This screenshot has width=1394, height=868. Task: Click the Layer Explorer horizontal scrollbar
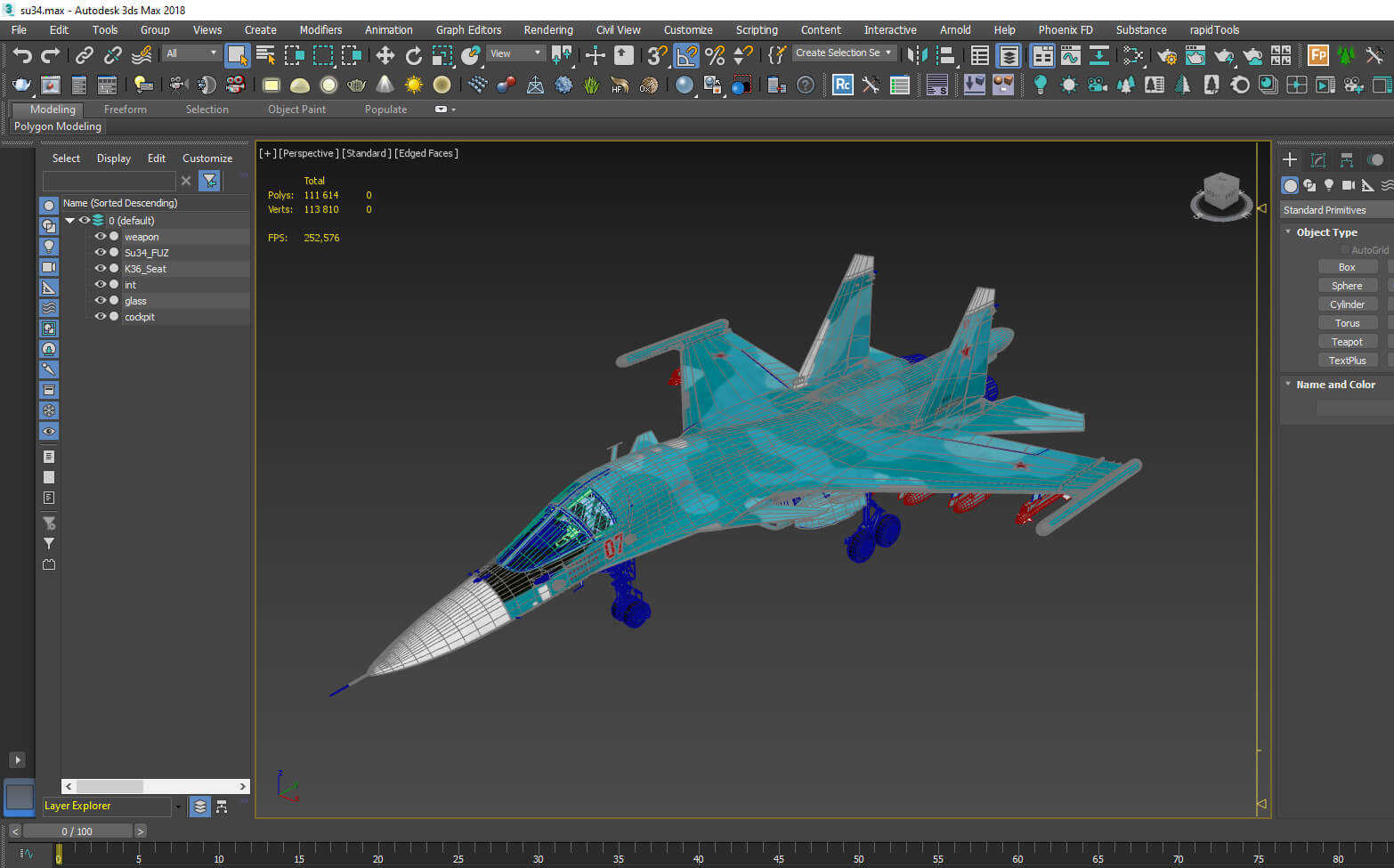click(155, 786)
